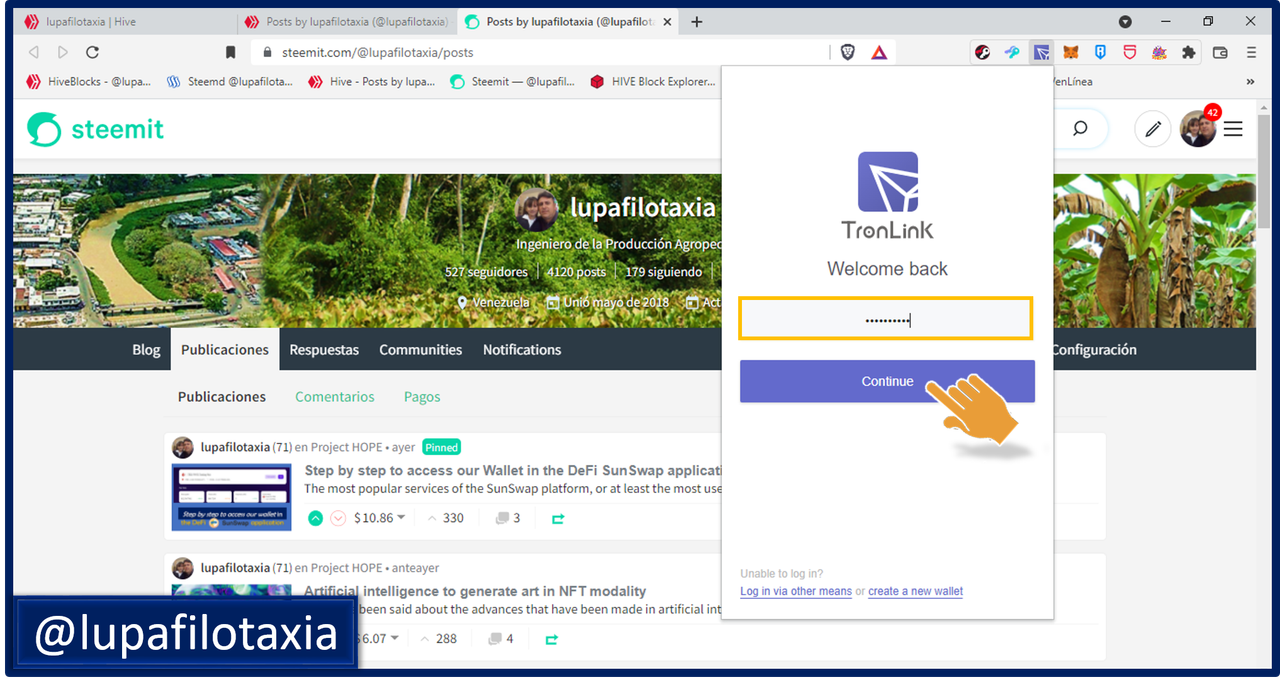
Task: Open the Notifications tab
Action: point(522,350)
